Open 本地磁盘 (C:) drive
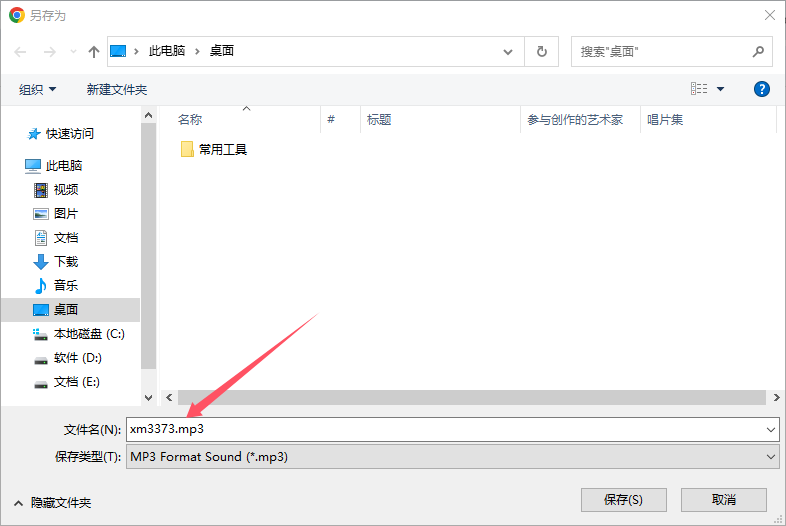Viewport: 786px width, 526px height. click(x=88, y=333)
